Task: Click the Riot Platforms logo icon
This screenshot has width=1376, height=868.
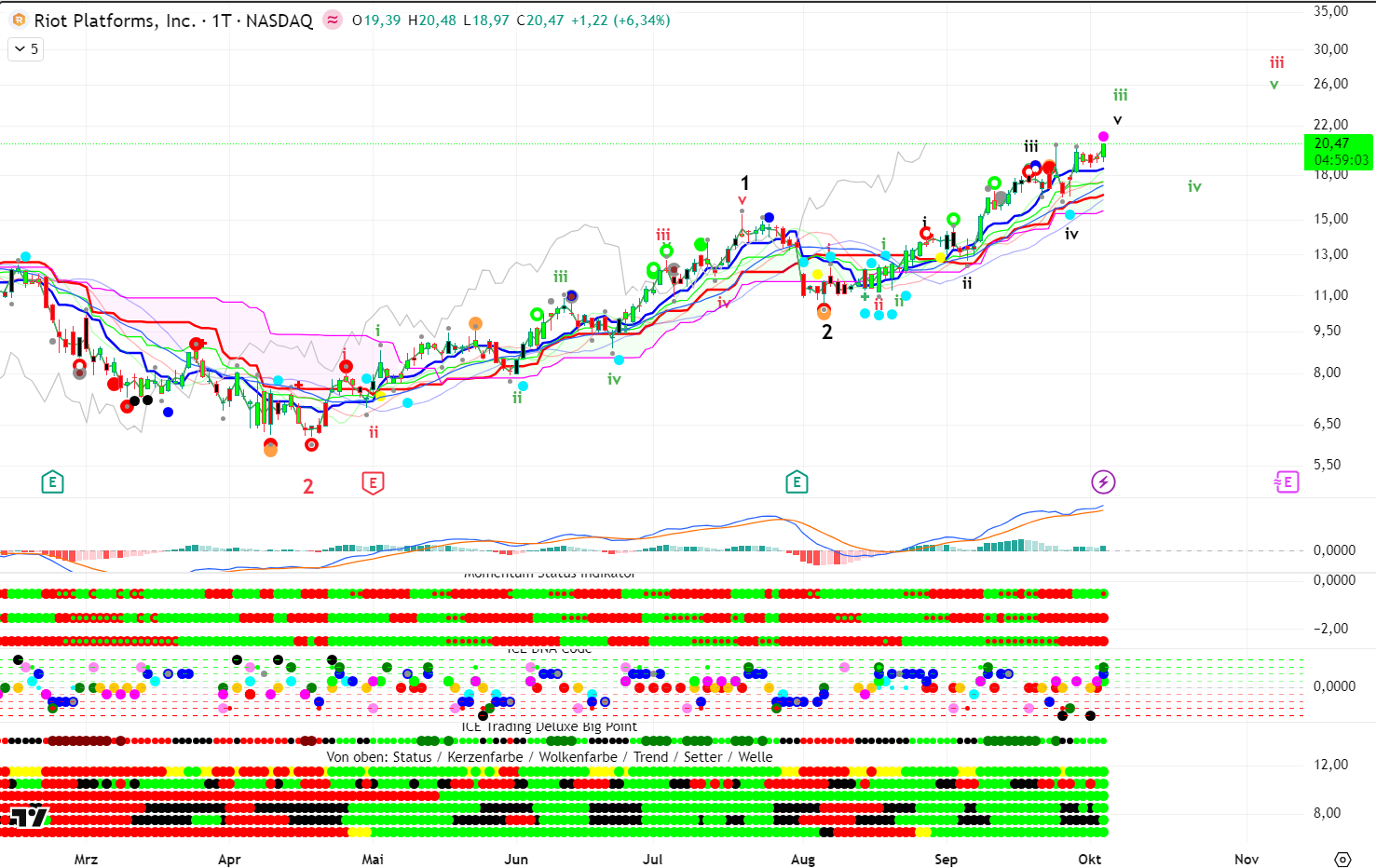Action: coord(17,20)
